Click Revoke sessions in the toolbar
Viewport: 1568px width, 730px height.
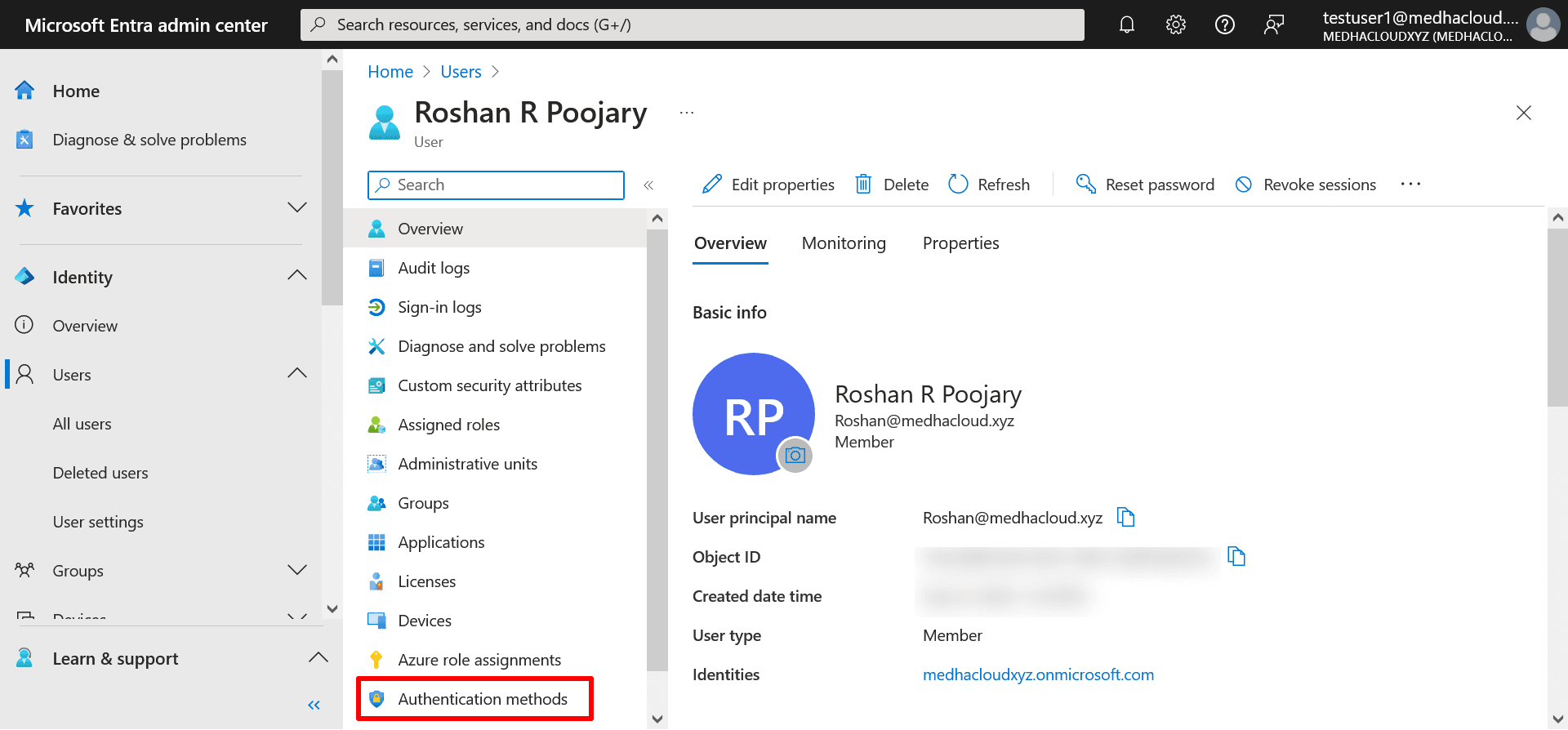(x=1306, y=185)
